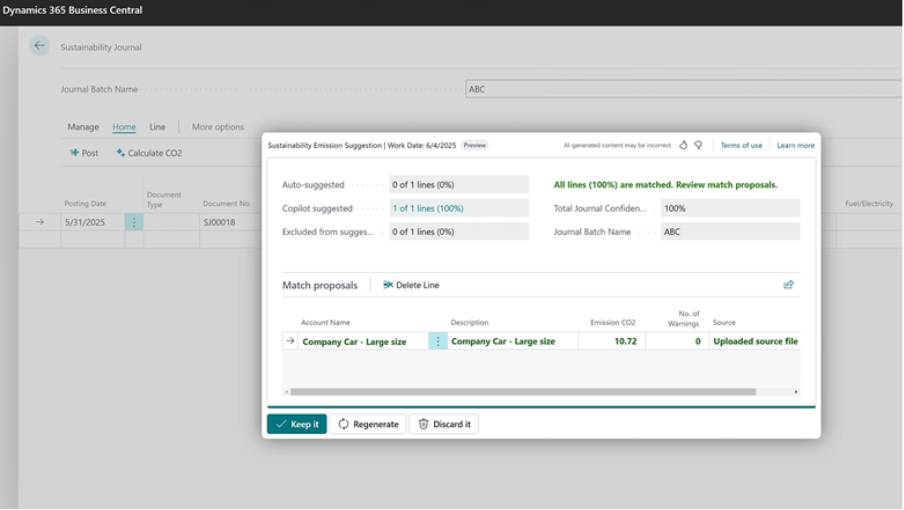Click arrow marker of match proposal row

coord(290,341)
